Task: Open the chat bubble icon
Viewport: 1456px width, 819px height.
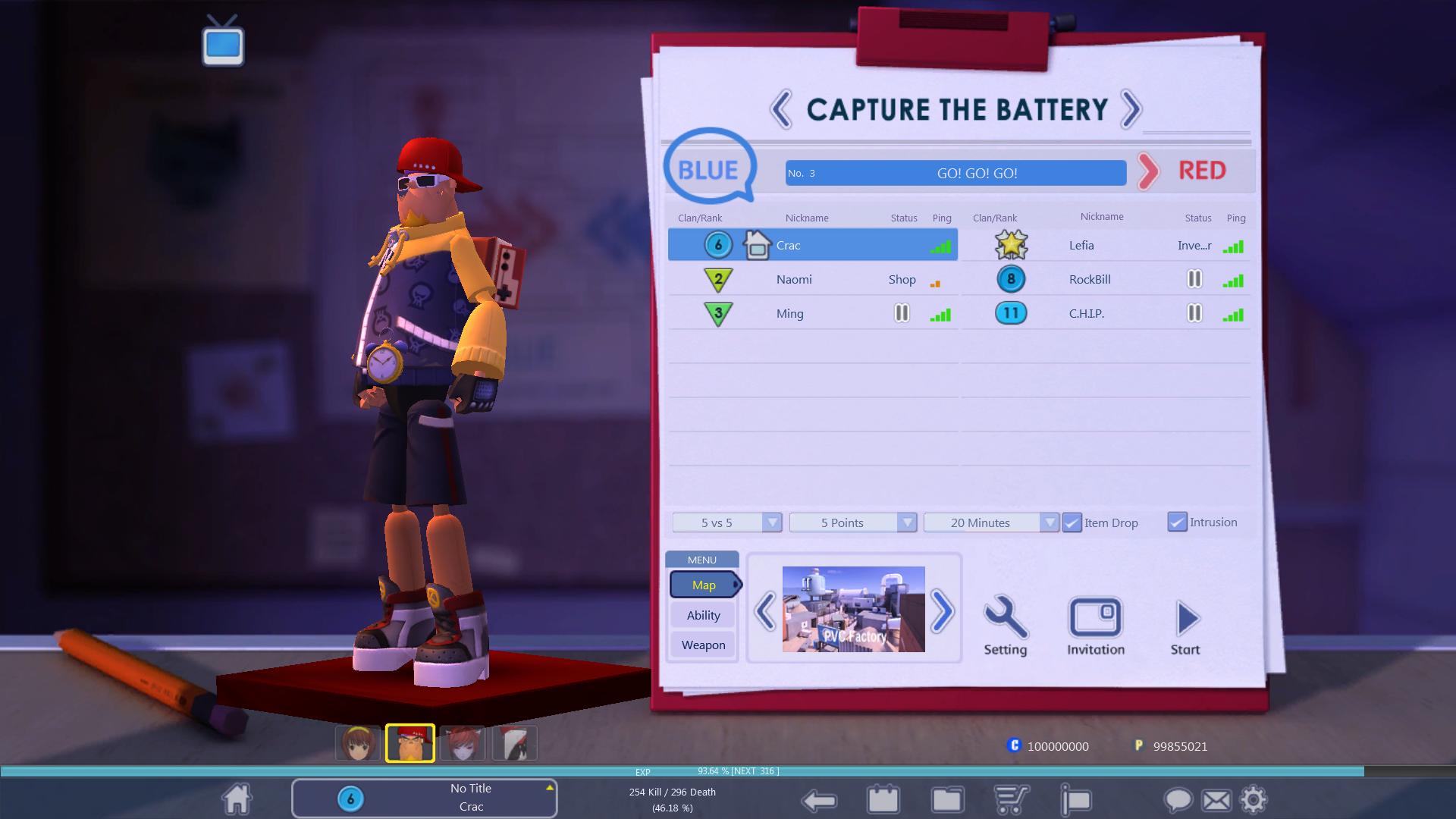Action: coord(1178,799)
